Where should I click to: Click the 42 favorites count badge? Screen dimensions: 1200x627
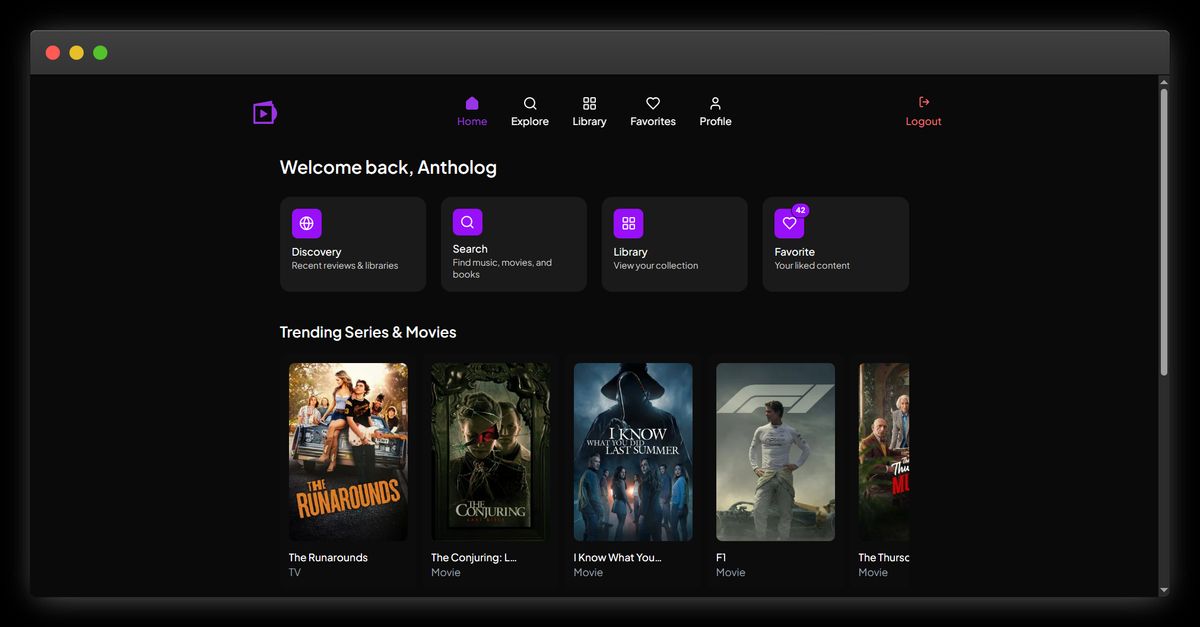[x=800, y=210]
